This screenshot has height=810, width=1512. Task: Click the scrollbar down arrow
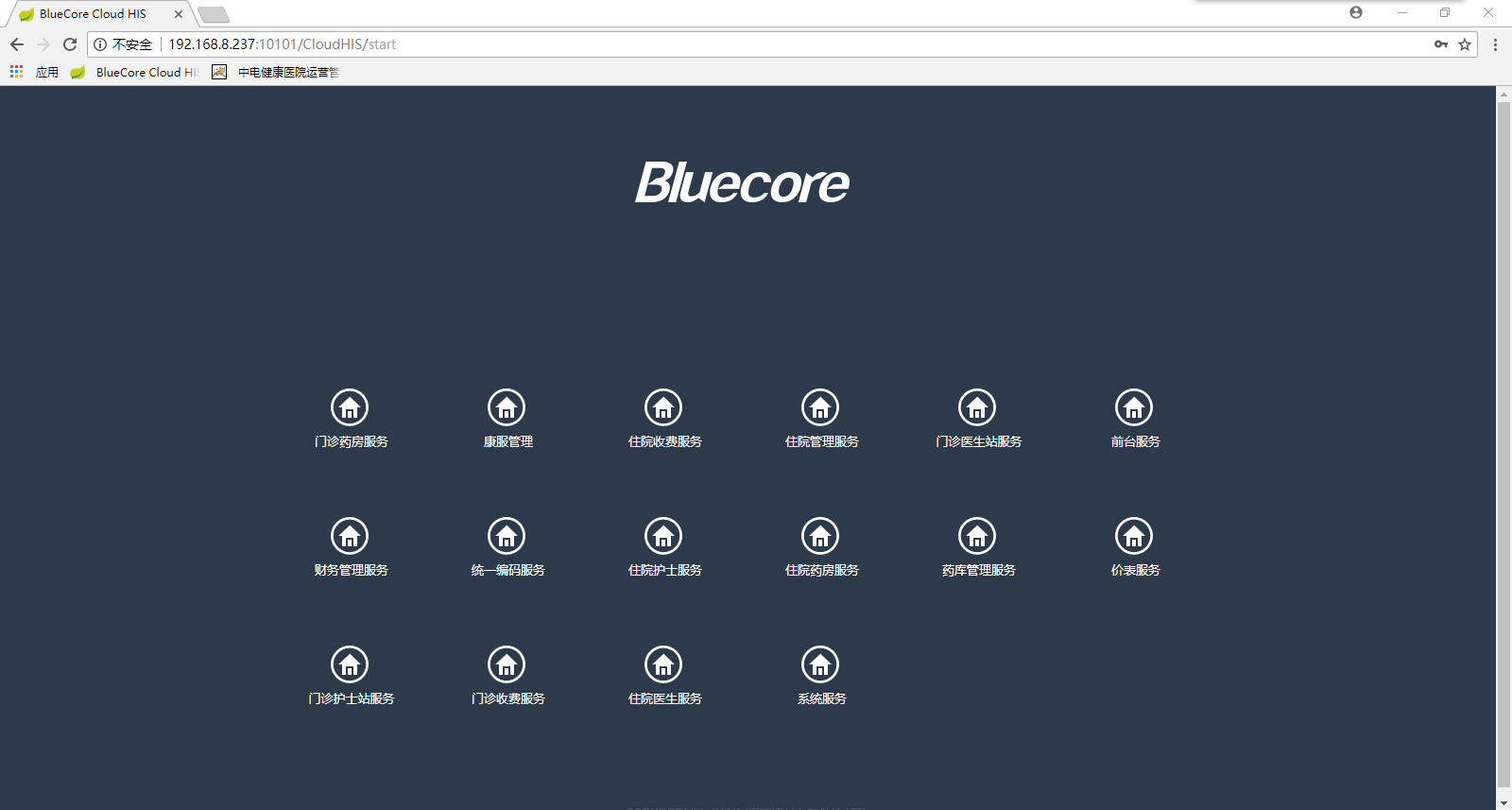point(1503,802)
